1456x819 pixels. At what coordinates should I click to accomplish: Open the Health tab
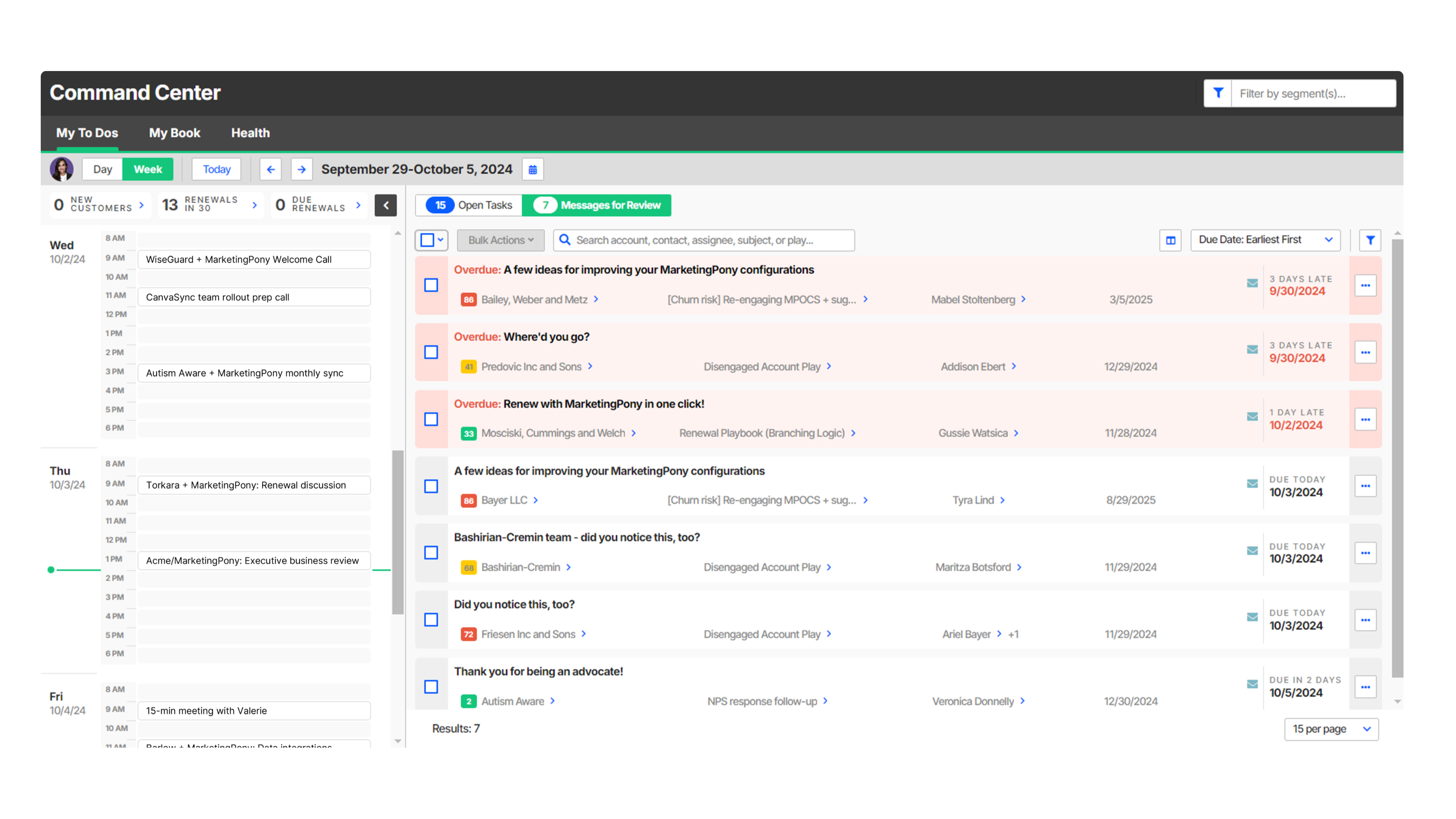pos(250,133)
